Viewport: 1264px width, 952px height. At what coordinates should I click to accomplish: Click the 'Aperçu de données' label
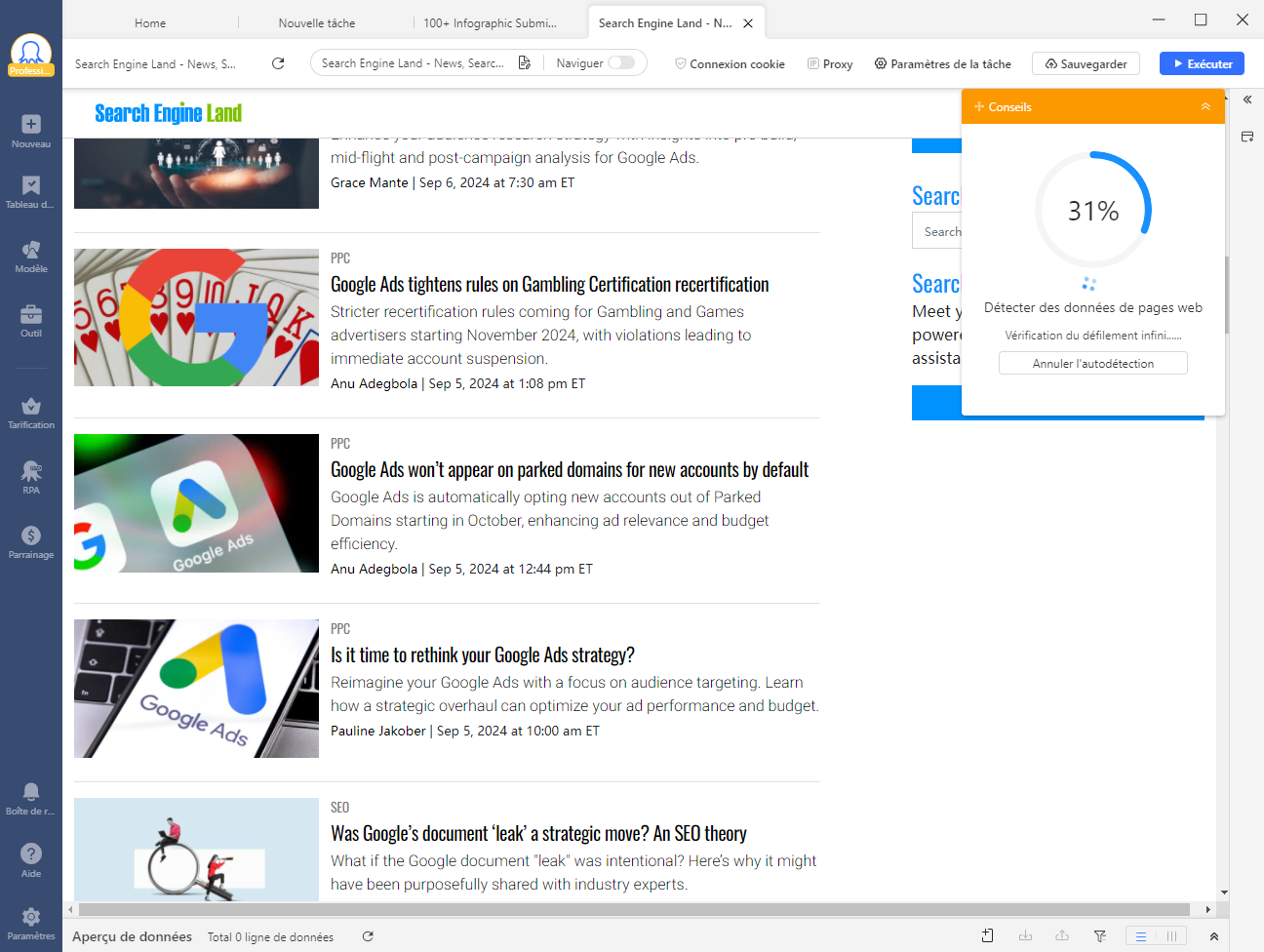132,936
